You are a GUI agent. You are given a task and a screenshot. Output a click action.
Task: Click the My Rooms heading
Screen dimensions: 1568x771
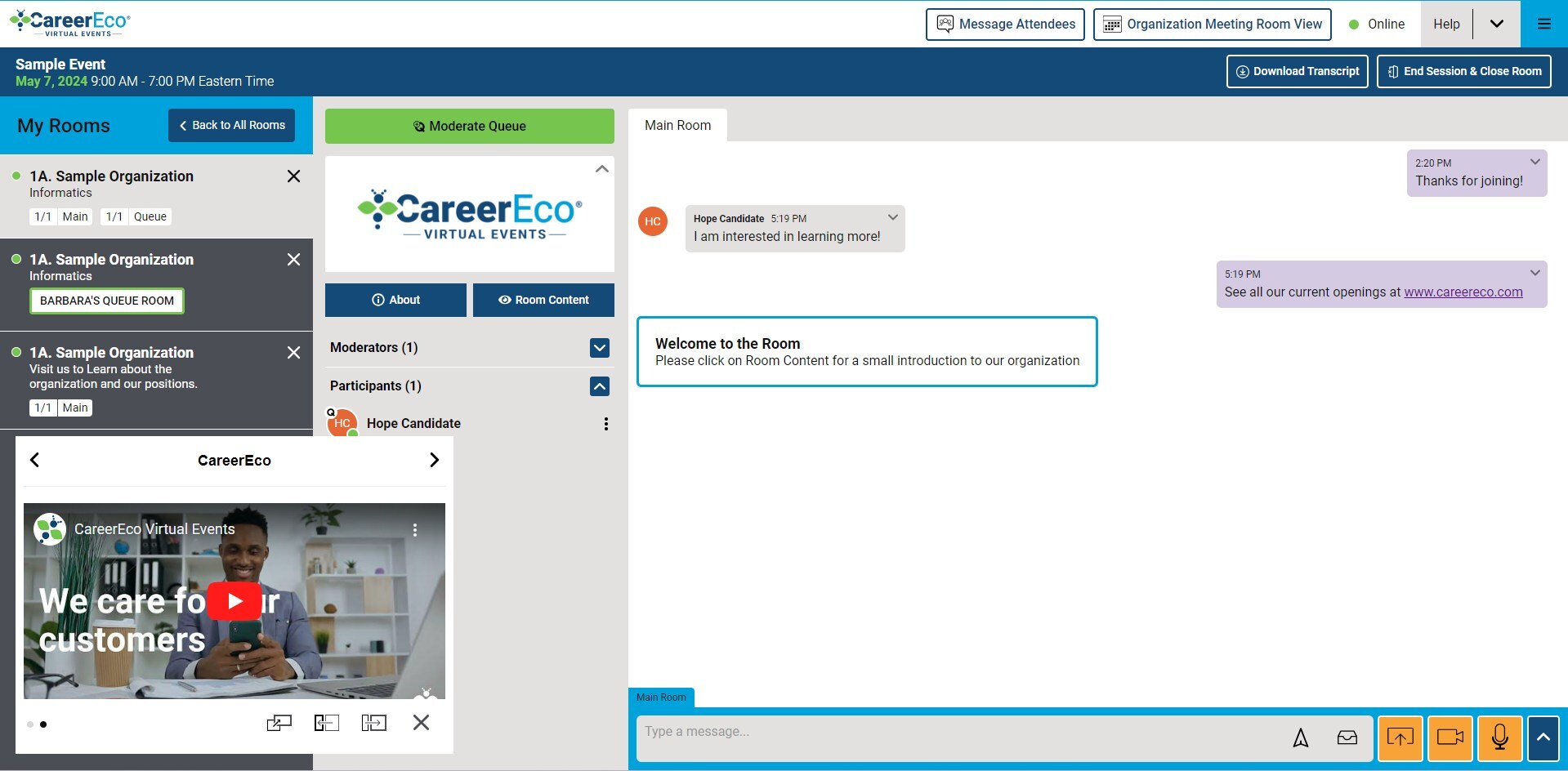point(64,126)
